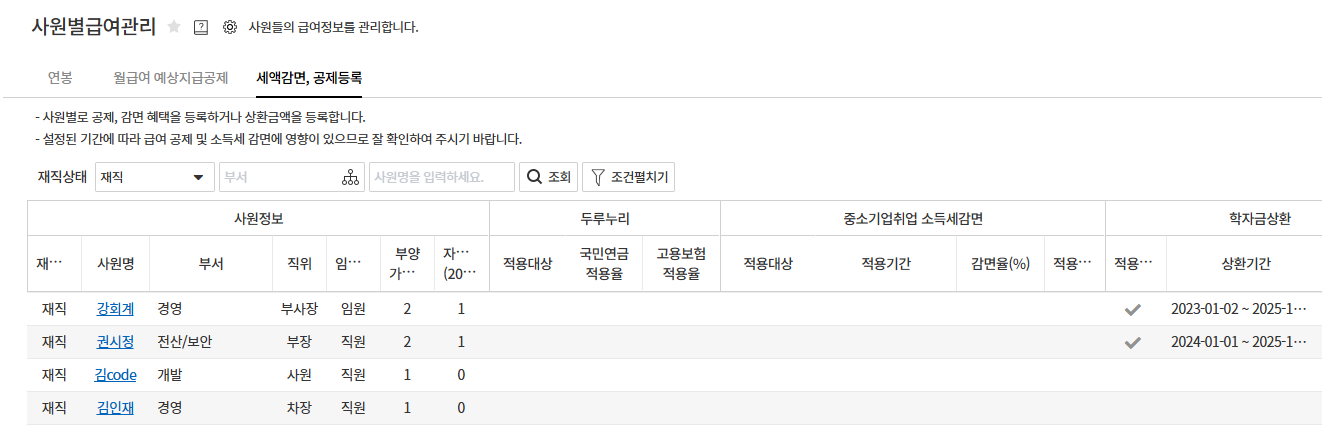Open the help question mark icon
This screenshot has width=1325, height=427.
(x=201, y=27)
